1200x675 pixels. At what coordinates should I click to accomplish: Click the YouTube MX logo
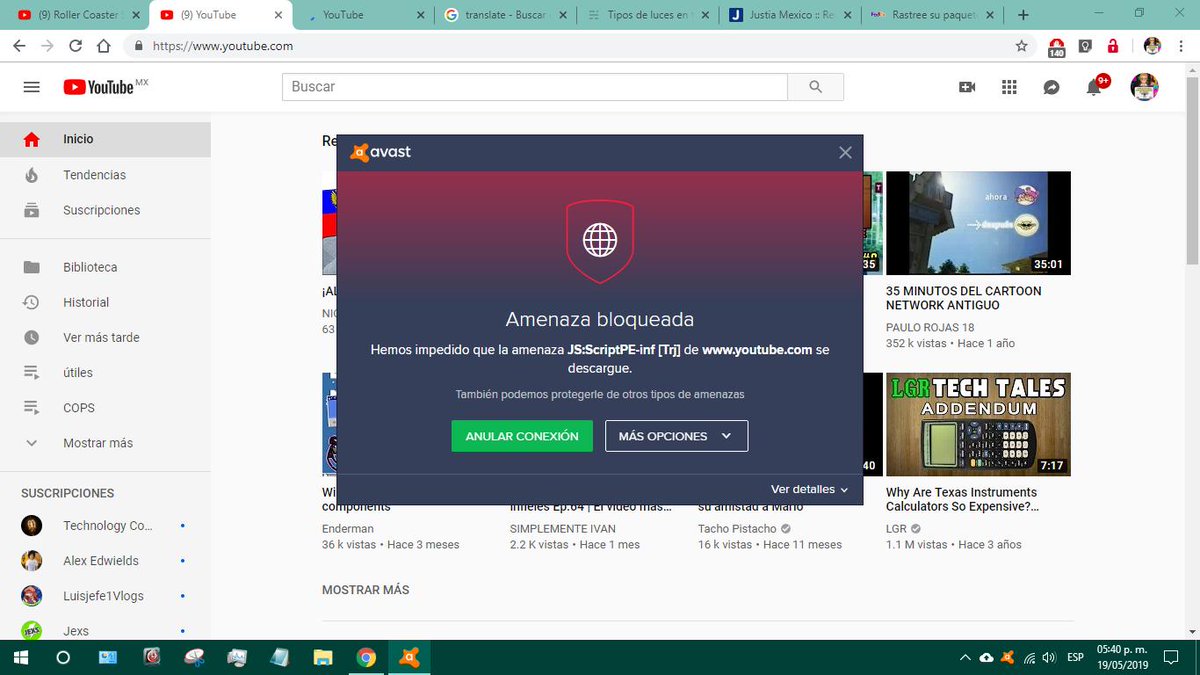point(105,87)
